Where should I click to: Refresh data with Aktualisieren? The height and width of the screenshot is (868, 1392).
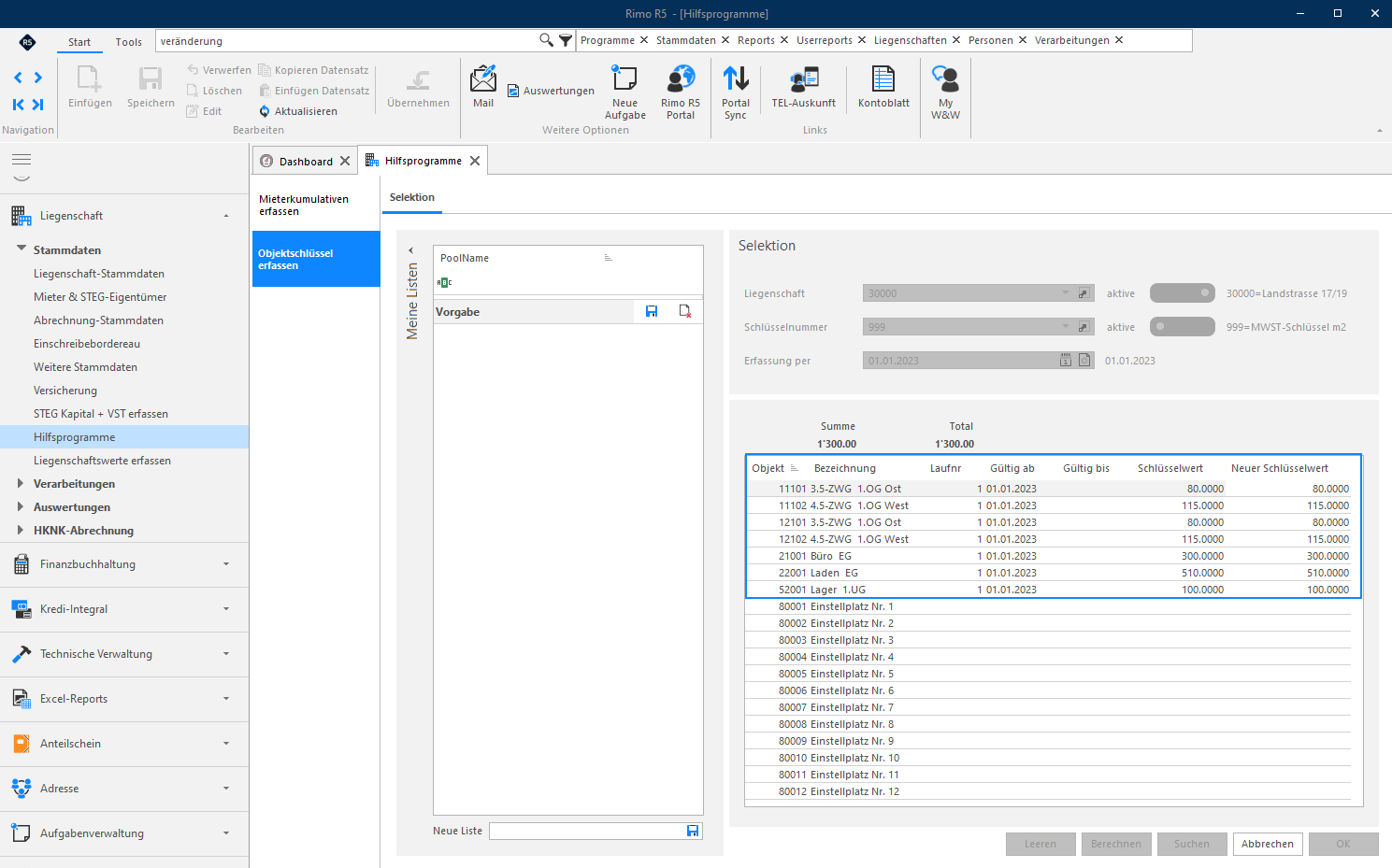click(298, 111)
